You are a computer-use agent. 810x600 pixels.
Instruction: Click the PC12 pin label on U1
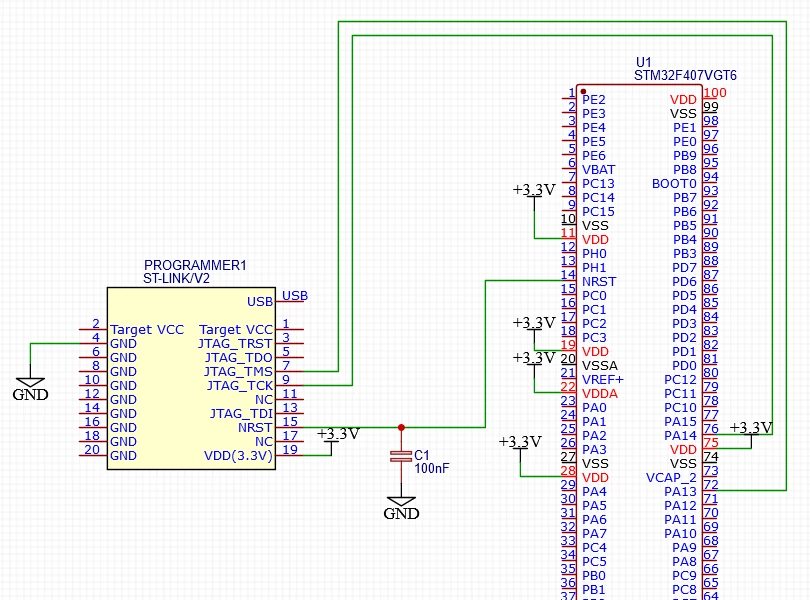click(x=681, y=379)
